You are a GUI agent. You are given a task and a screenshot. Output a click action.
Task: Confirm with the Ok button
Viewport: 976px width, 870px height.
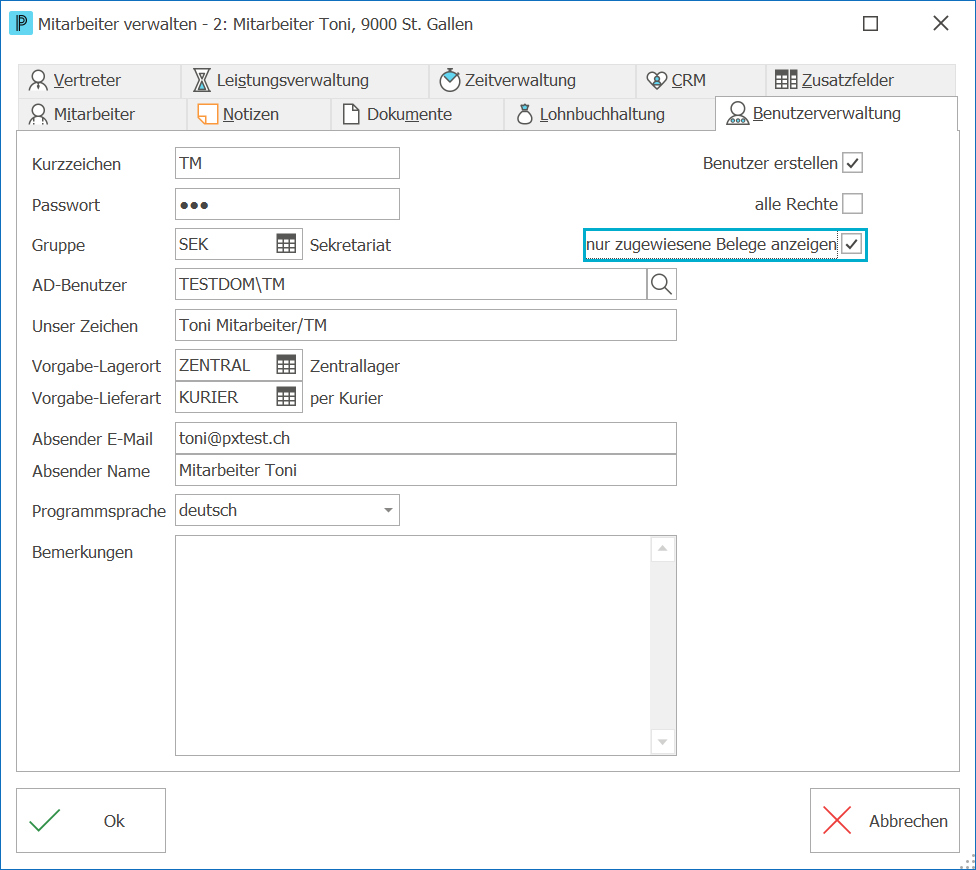91,820
